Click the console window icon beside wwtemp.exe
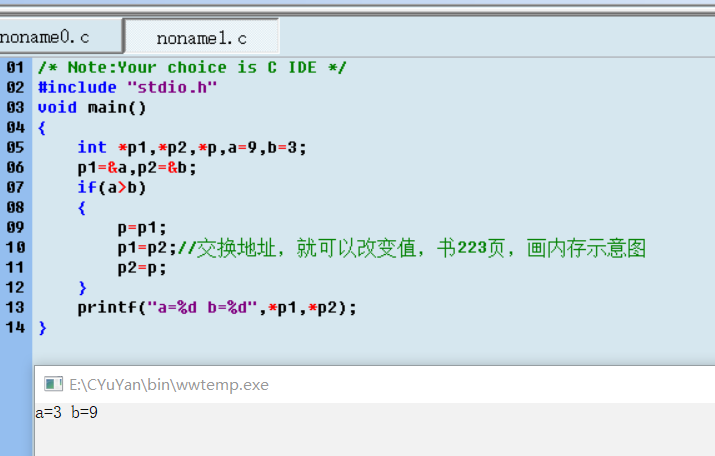This screenshot has height=456, width=715. [53, 384]
